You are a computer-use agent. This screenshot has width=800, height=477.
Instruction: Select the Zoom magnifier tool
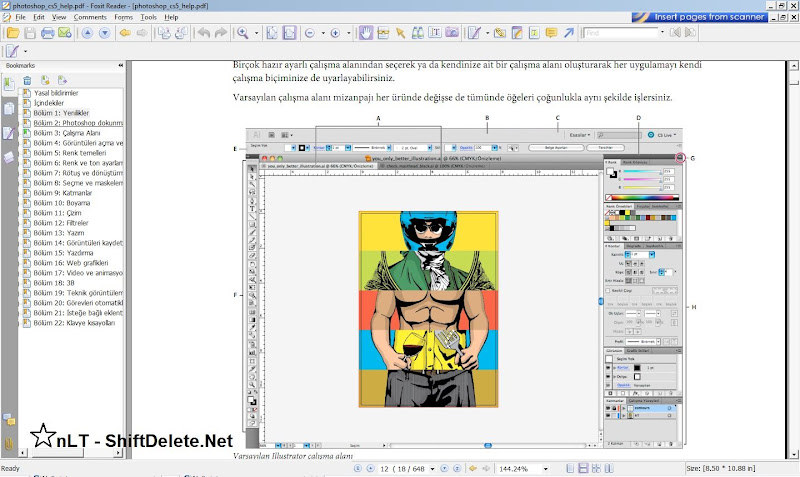pyautogui.click(x=243, y=33)
